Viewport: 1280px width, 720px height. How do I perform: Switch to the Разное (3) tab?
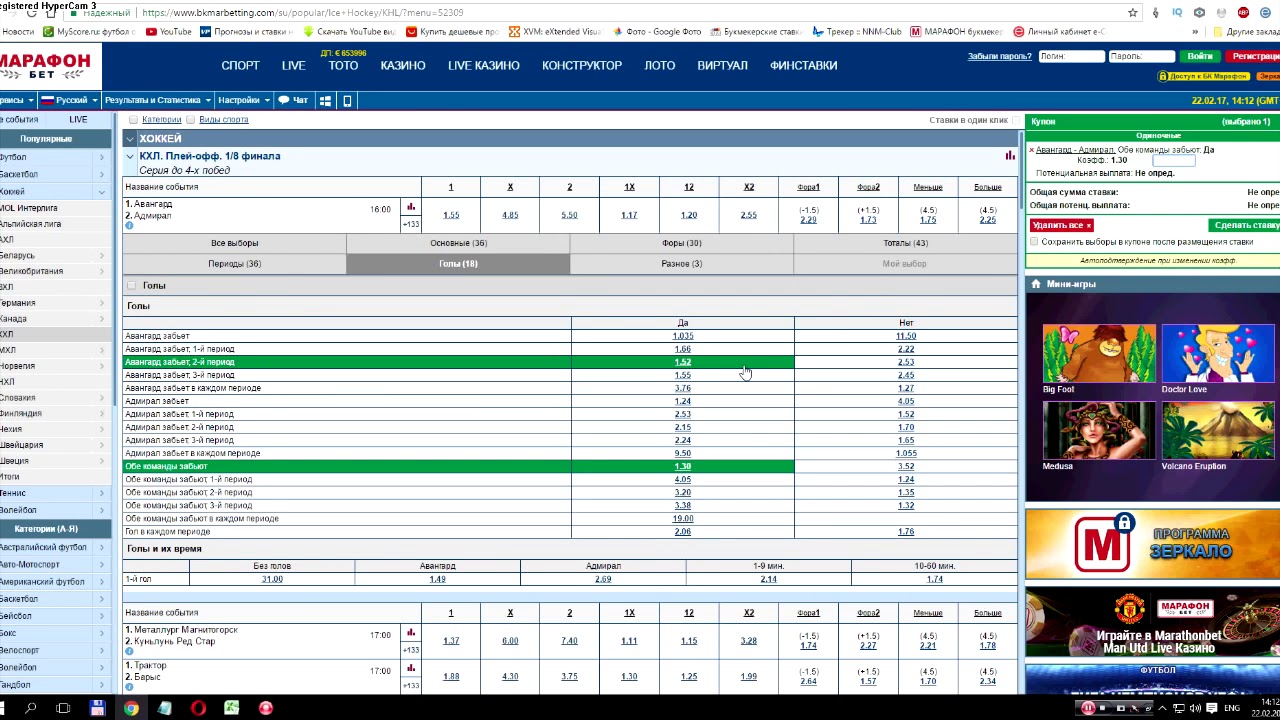point(682,264)
